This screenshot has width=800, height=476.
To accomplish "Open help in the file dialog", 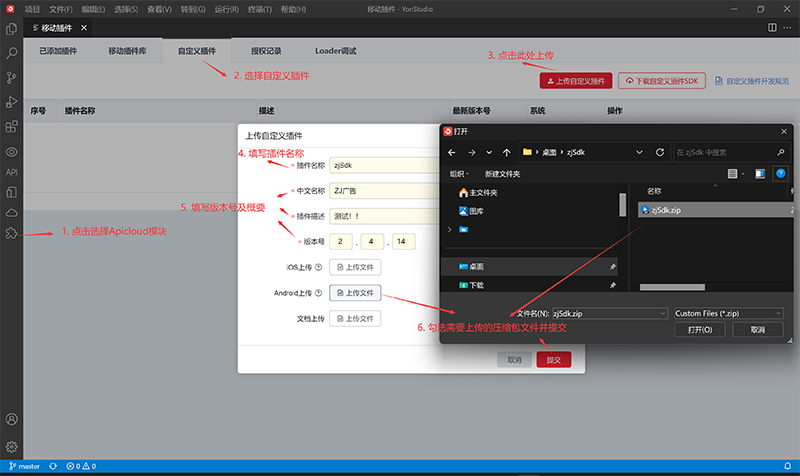I will (x=781, y=173).
